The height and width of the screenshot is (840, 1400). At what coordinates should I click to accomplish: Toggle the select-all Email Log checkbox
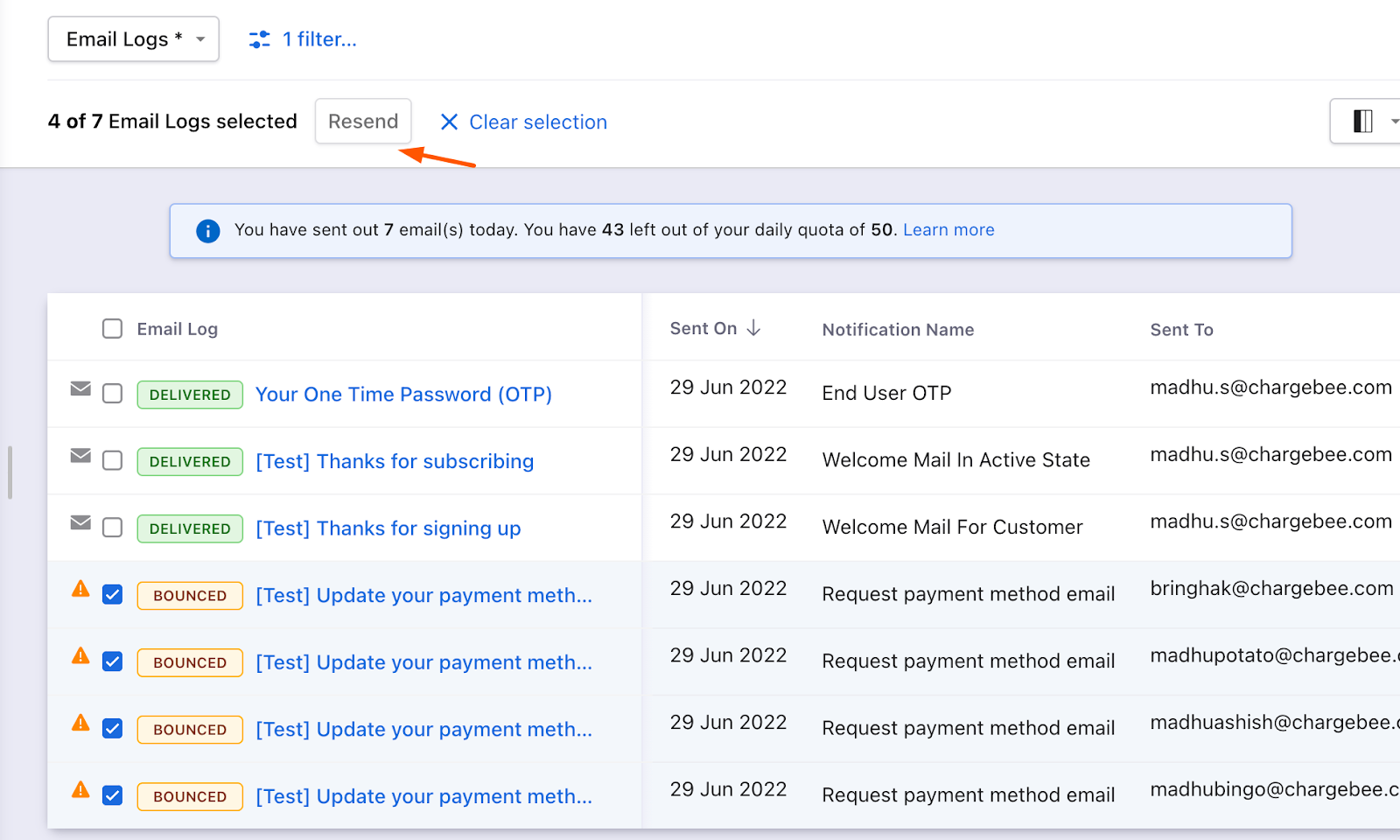112,329
